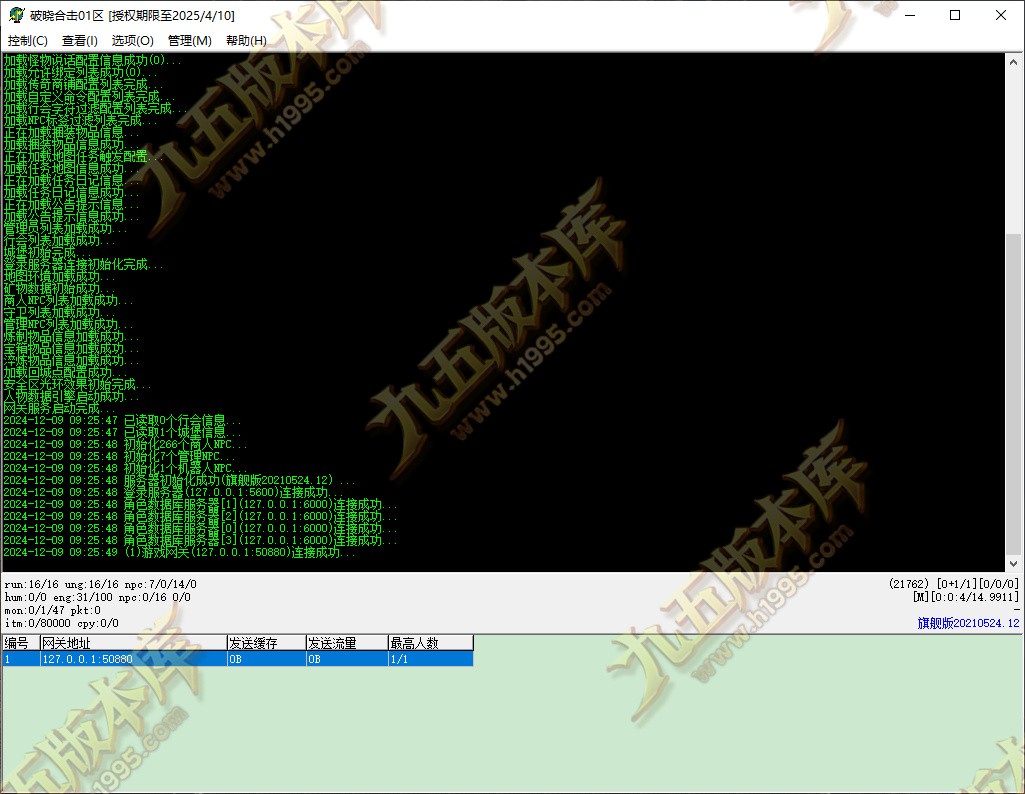Click the log line 登录服务器(127.0.0.1:5600)连接成功
The height and width of the screenshot is (794, 1025).
tap(174, 492)
